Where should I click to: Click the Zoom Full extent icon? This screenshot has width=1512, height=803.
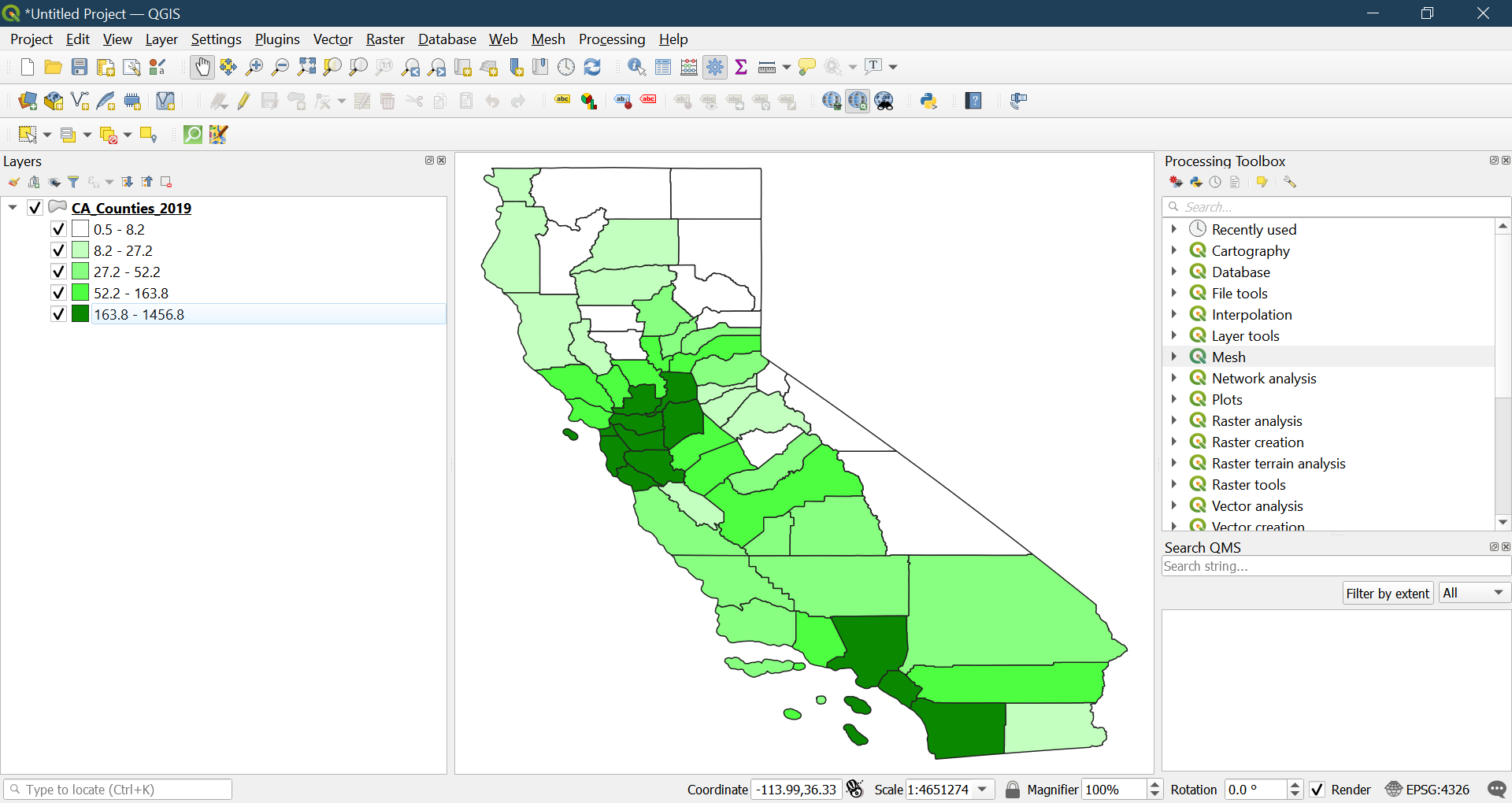coord(306,68)
